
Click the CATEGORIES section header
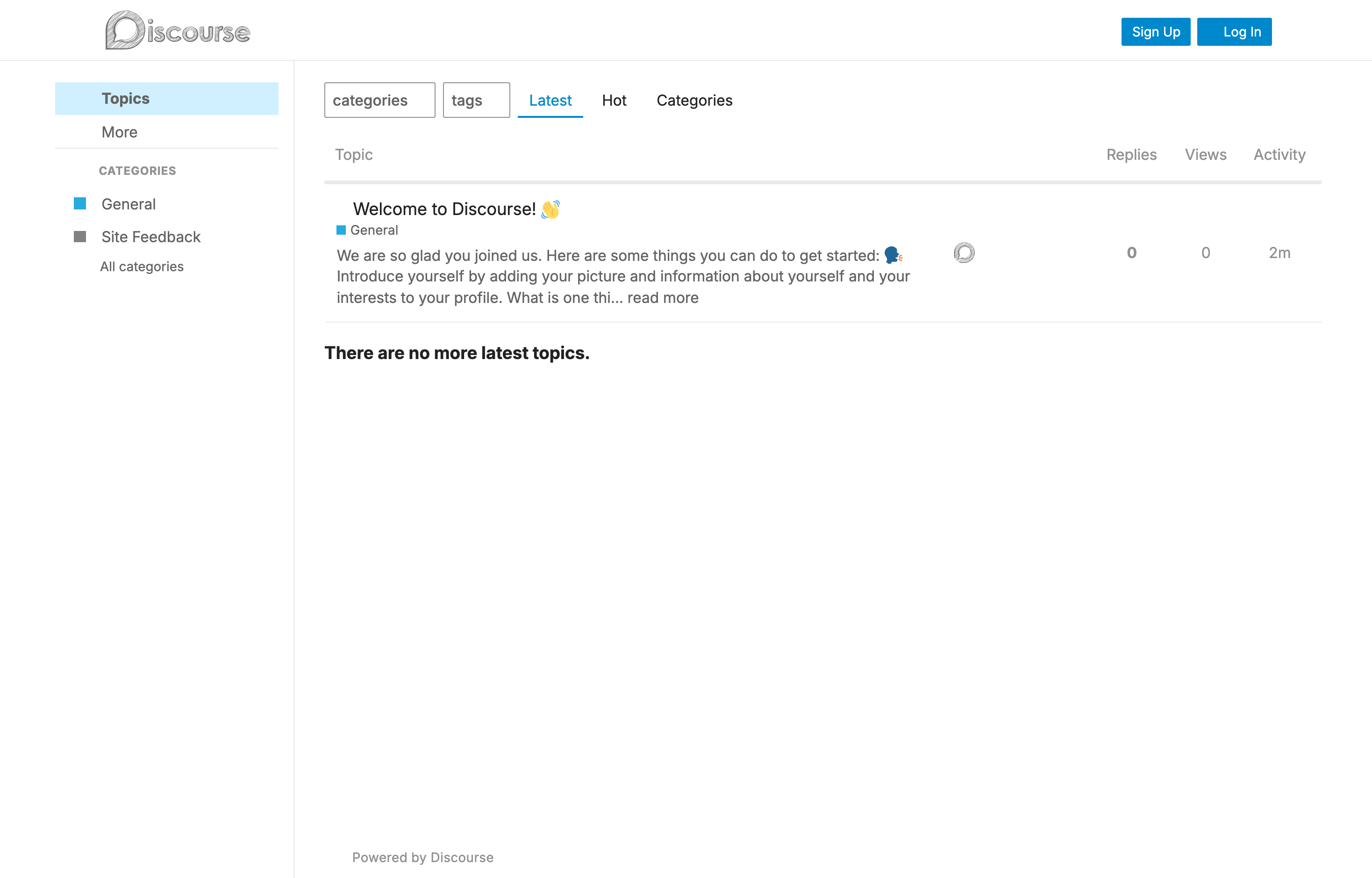click(x=137, y=171)
